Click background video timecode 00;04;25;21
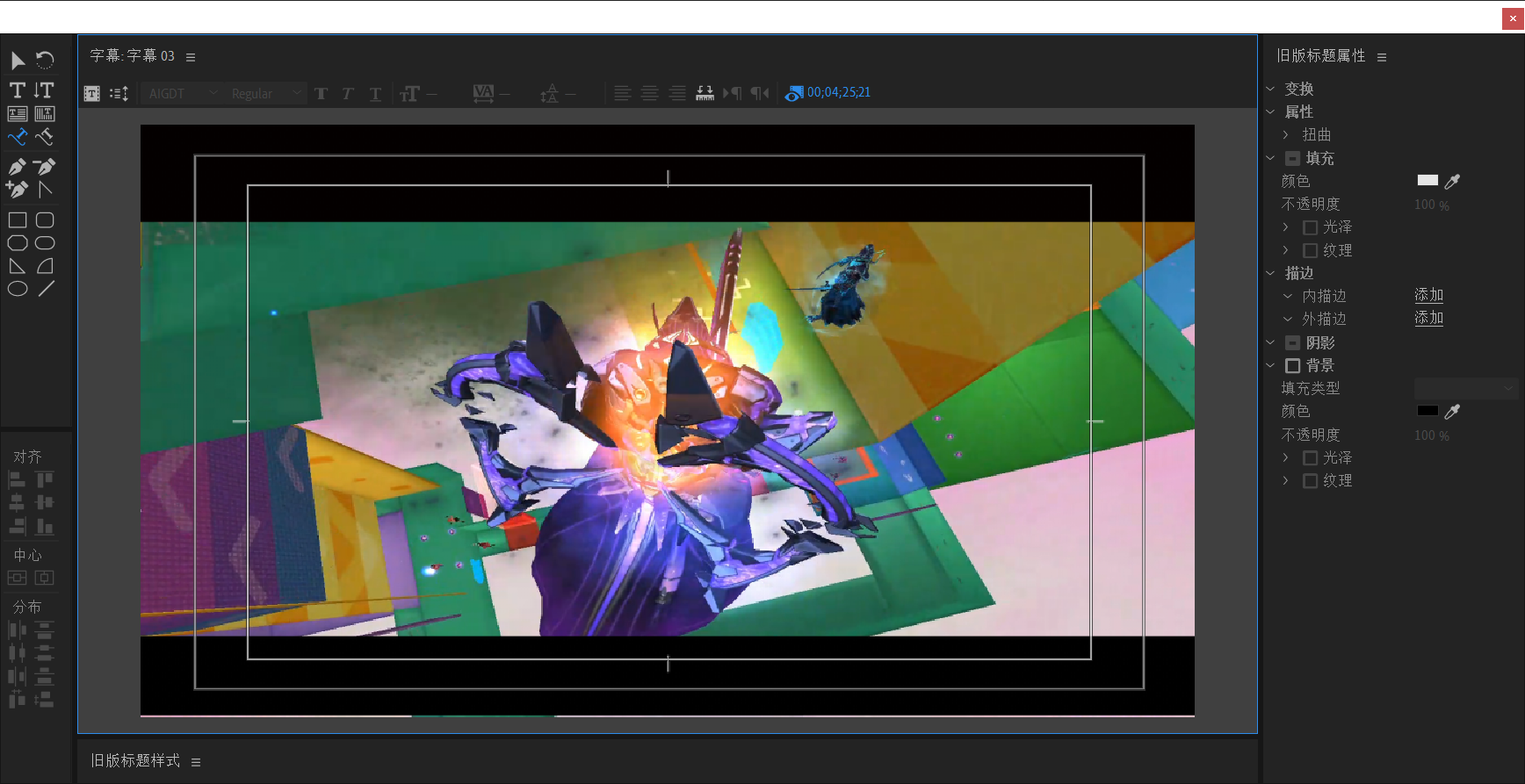 839,92
